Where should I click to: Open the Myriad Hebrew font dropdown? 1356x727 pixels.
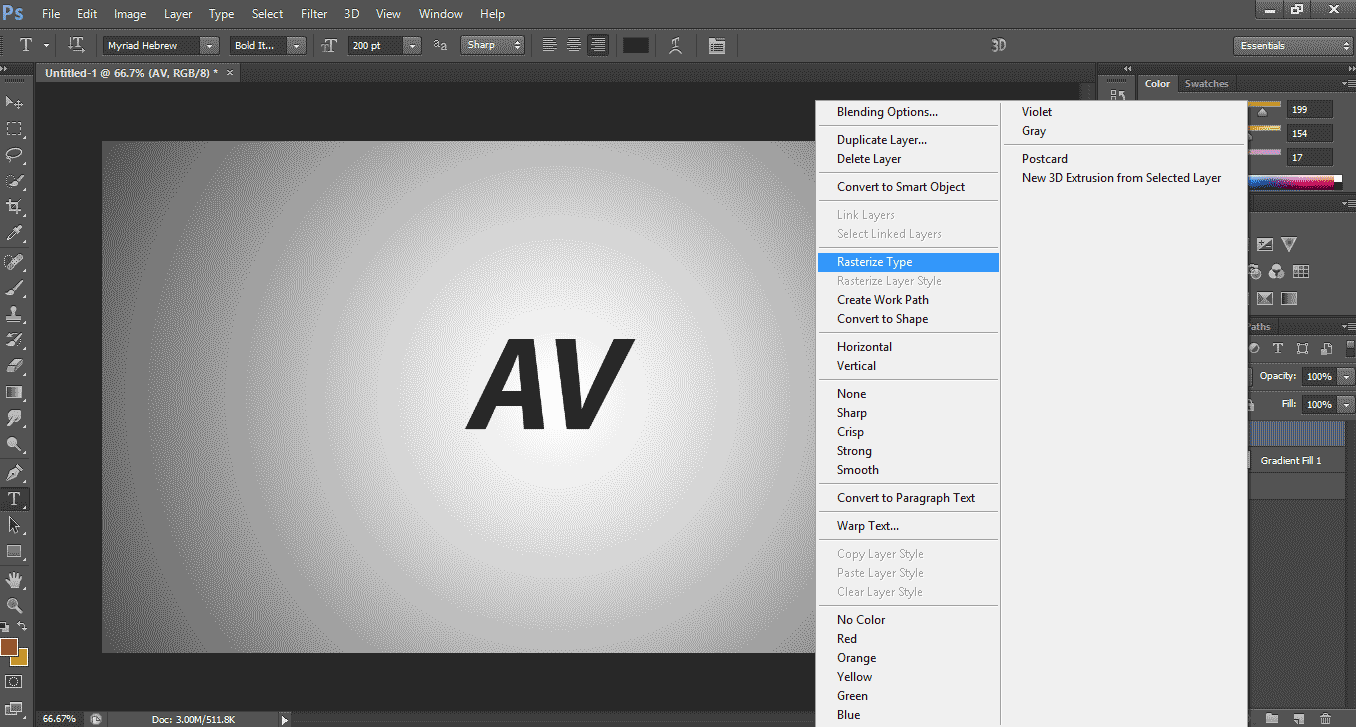209,45
